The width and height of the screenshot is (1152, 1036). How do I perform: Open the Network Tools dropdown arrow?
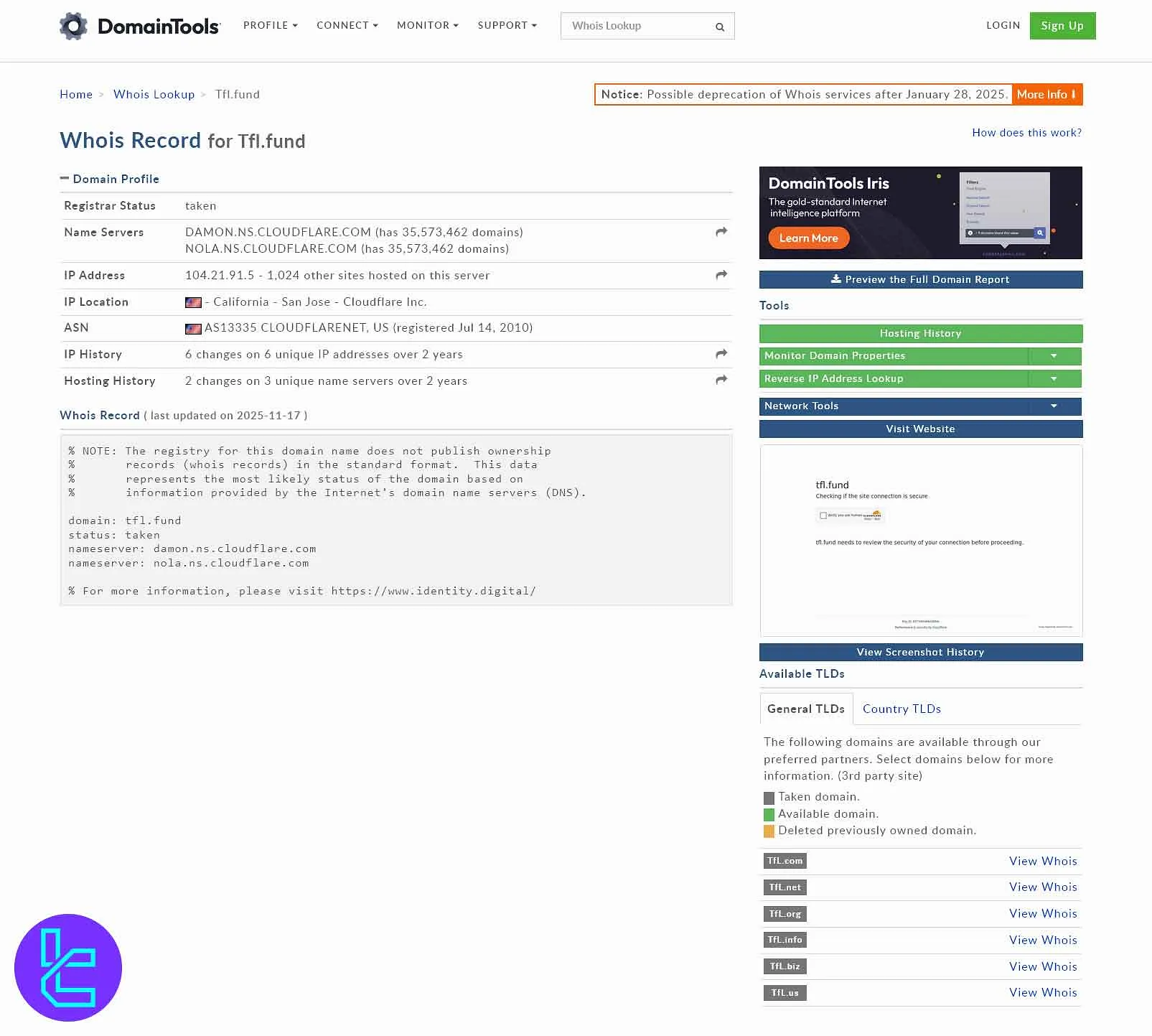pos(1054,406)
